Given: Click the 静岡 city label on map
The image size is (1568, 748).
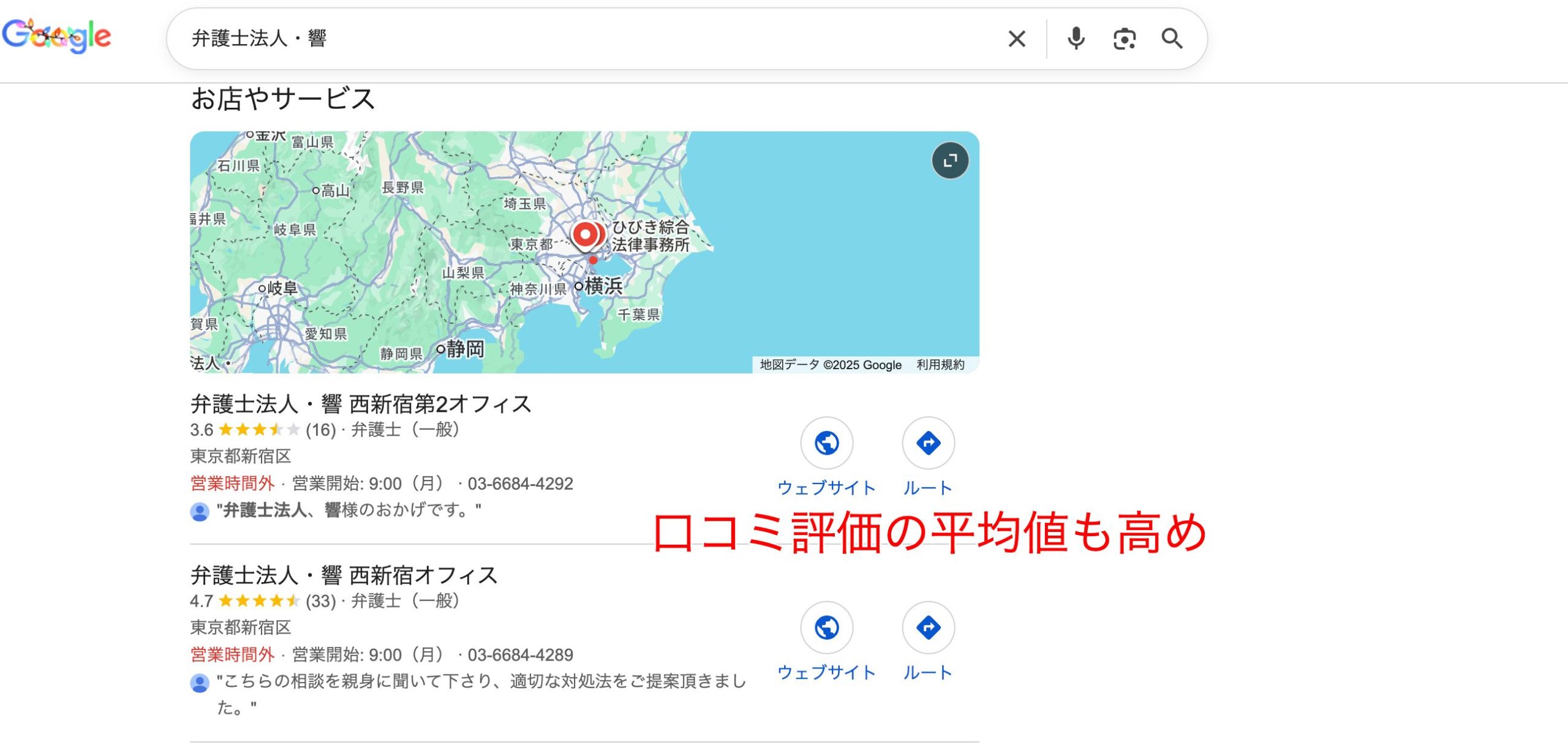Looking at the screenshot, I should click(x=465, y=349).
